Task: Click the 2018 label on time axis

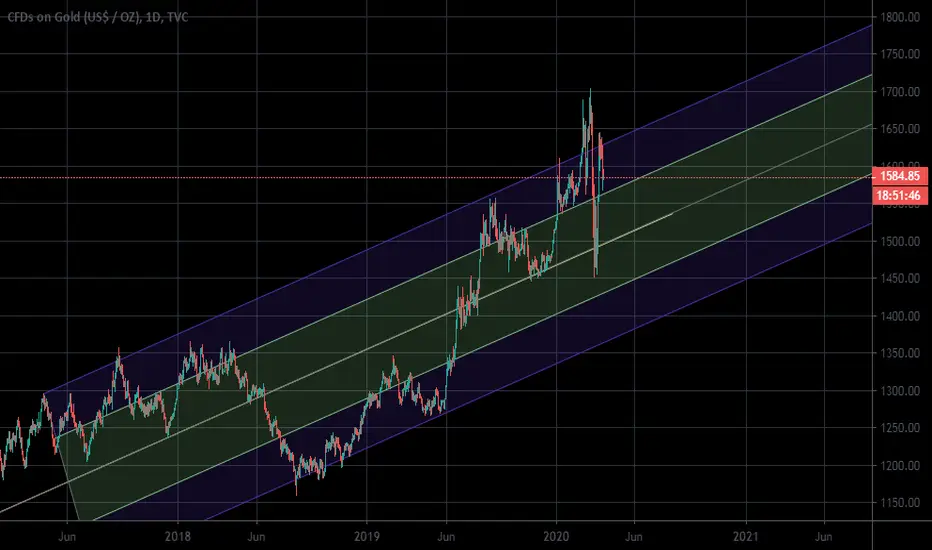Action: (x=178, y=537)
